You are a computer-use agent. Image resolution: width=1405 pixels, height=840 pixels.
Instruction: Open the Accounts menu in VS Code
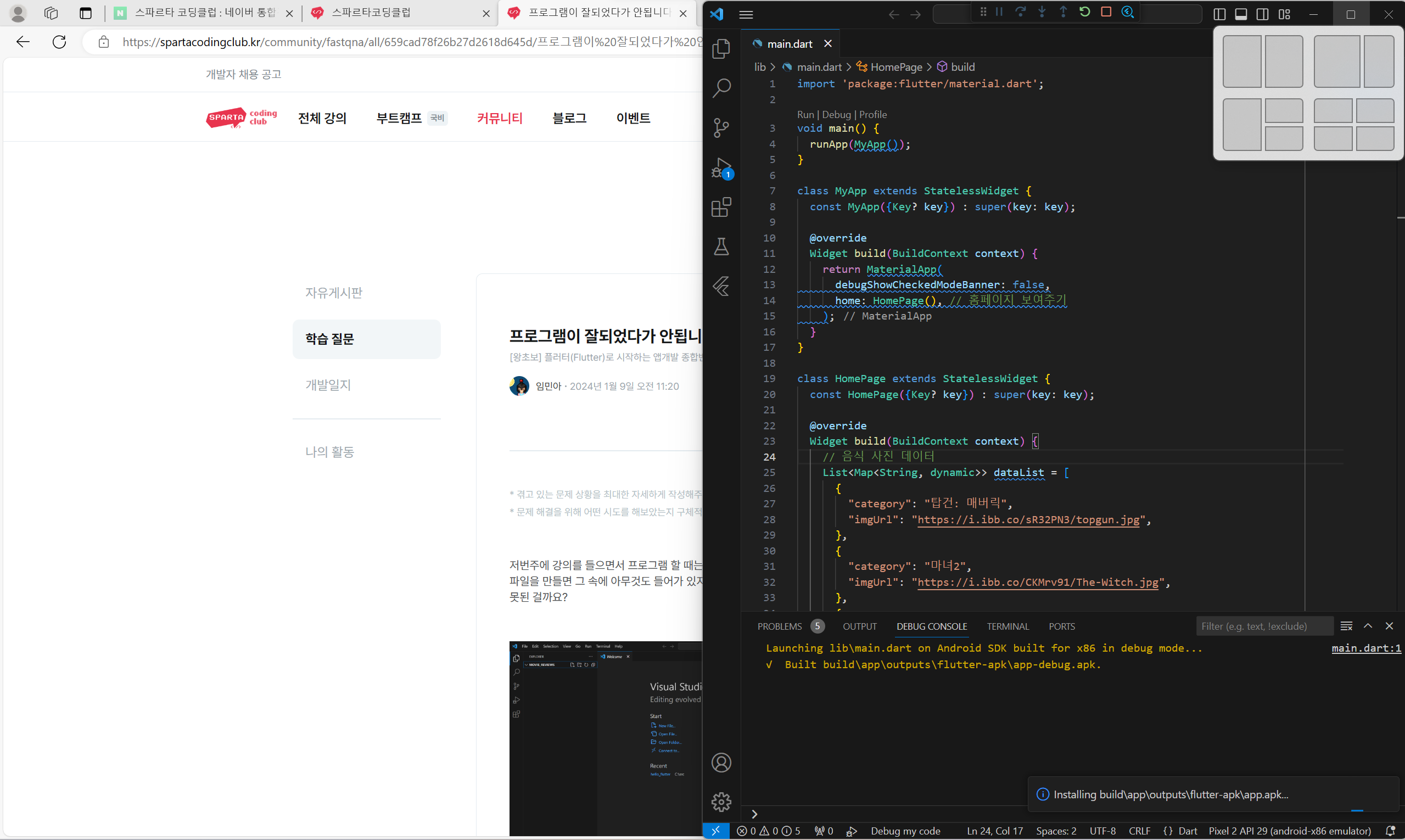point(721,763)
